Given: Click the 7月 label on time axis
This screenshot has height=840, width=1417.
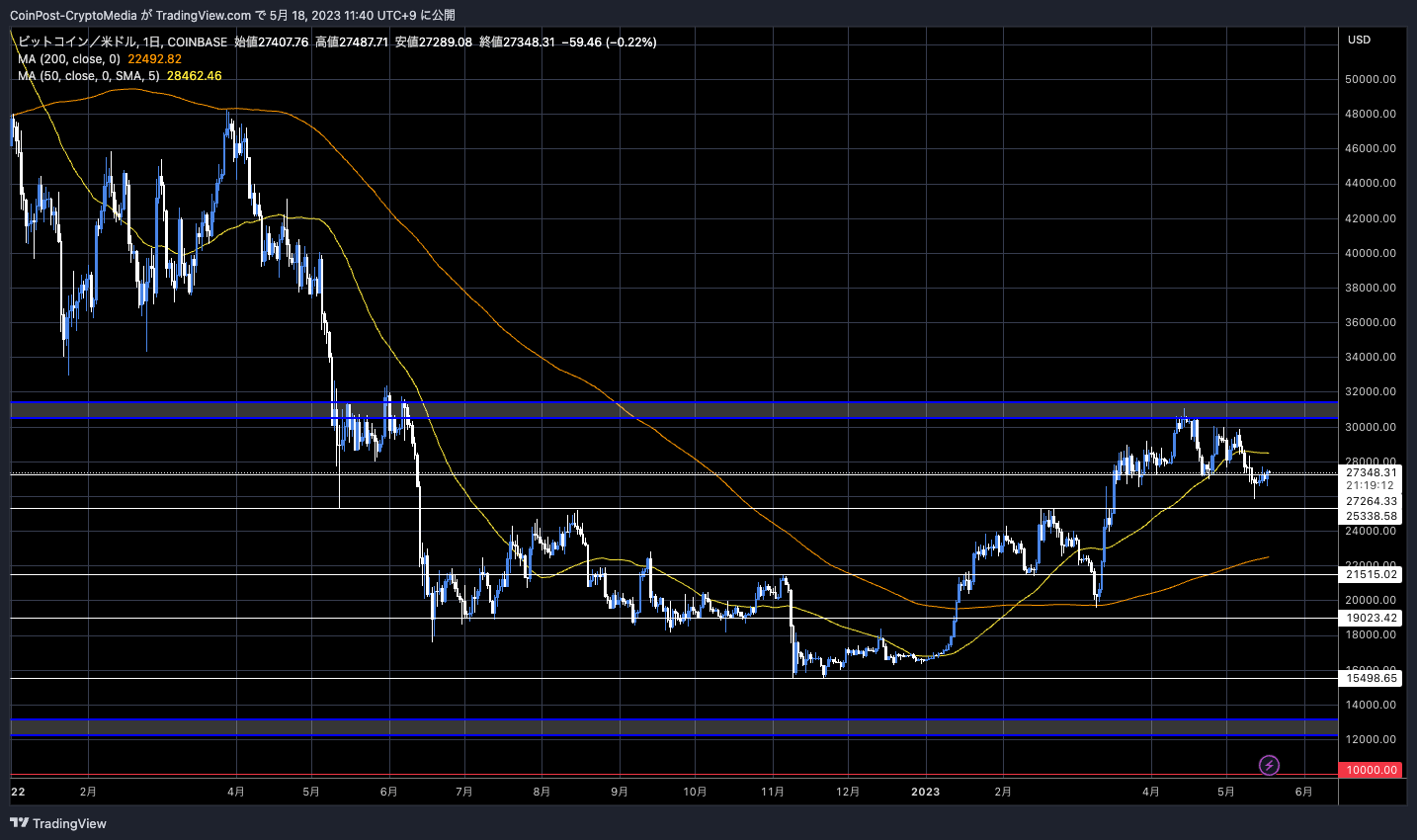Looking at the screenshot, I should click(x=464, y=792).
